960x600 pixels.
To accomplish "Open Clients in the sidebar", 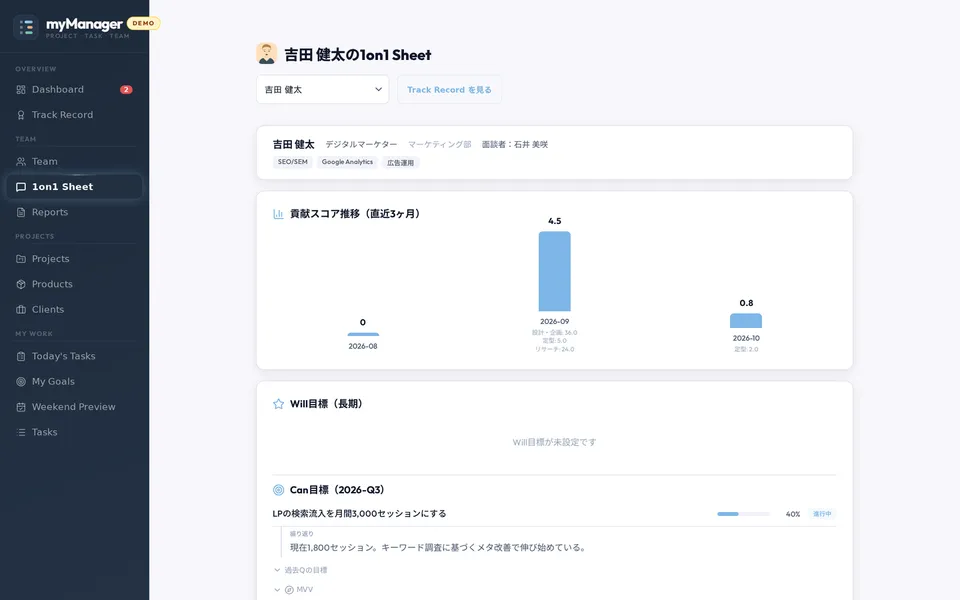I will pyautogui.click(x=74, y=310).
